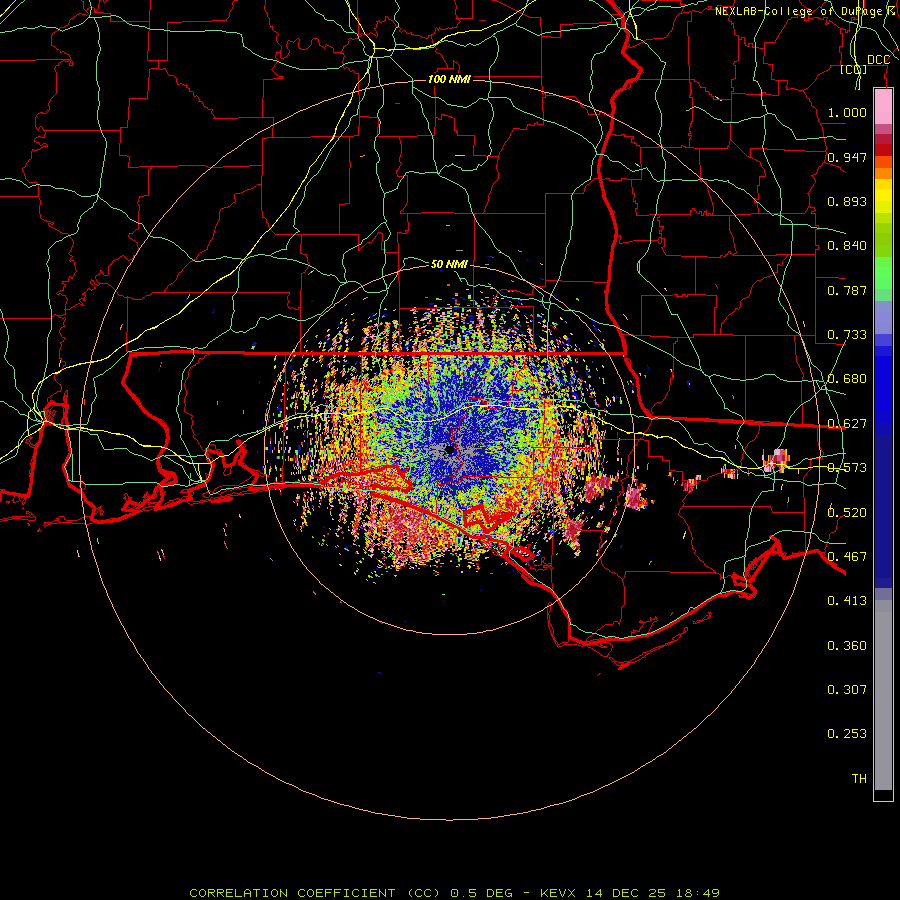Click the 100 NMI range ring label
This screenshot has height=900, width=900.
tap(449, 79)
